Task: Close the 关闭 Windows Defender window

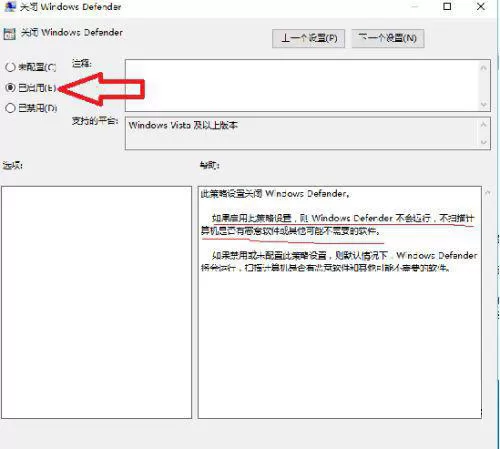Action: 481,6
